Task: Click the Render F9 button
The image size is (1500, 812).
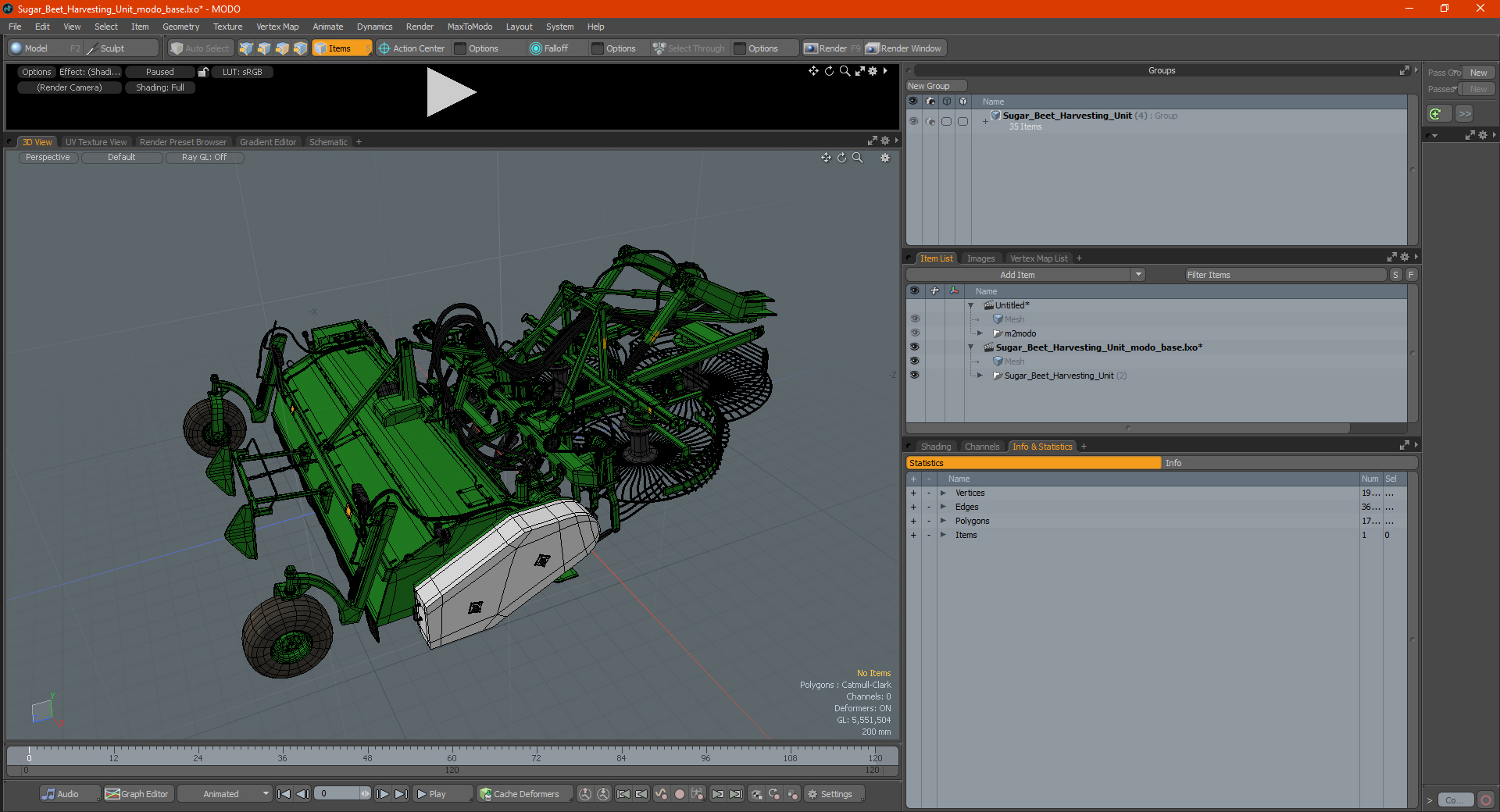Action: 833,48
